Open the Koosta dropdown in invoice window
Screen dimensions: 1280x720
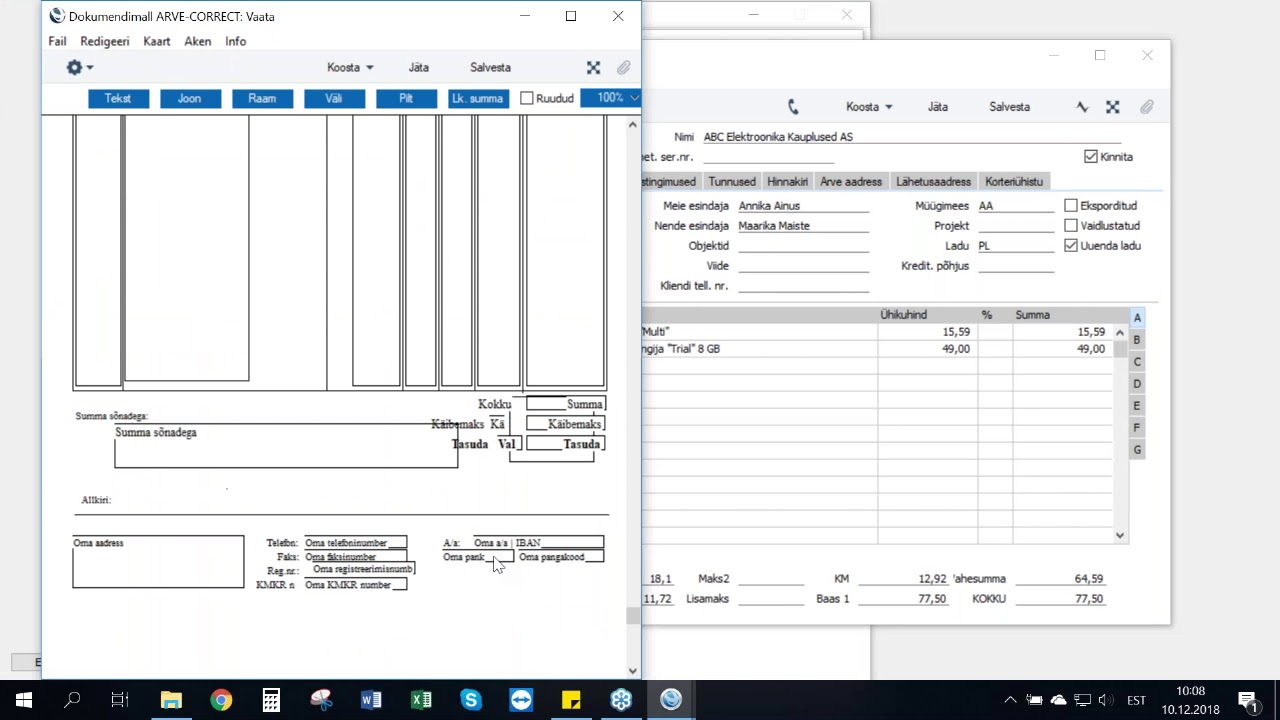coord(869,106)
